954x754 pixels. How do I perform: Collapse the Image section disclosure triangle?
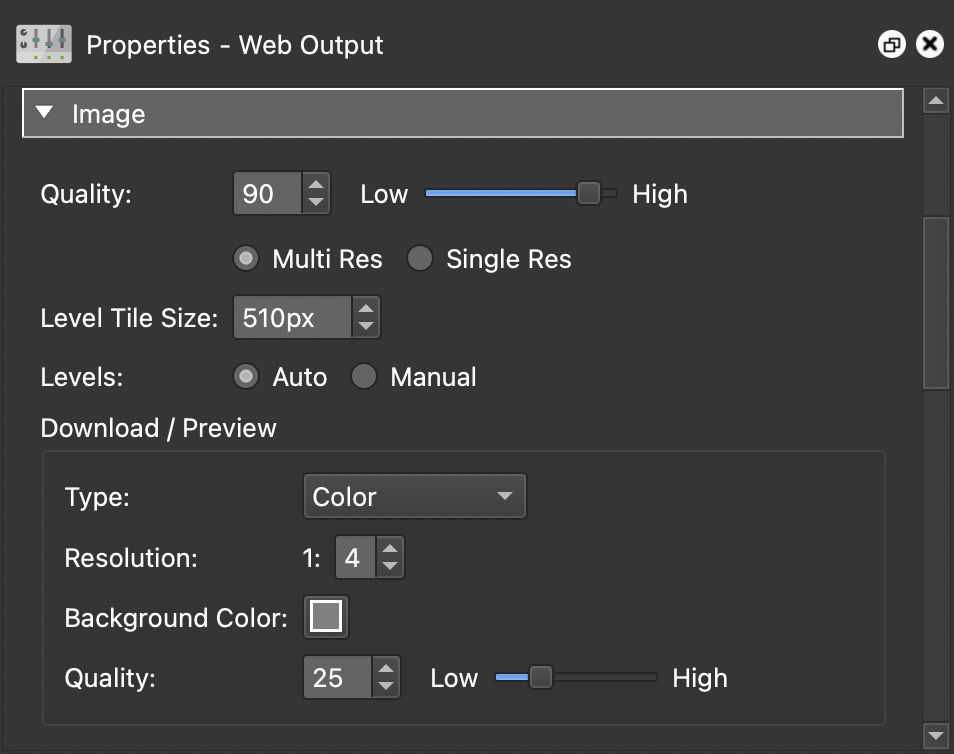[x=44, y=113]
